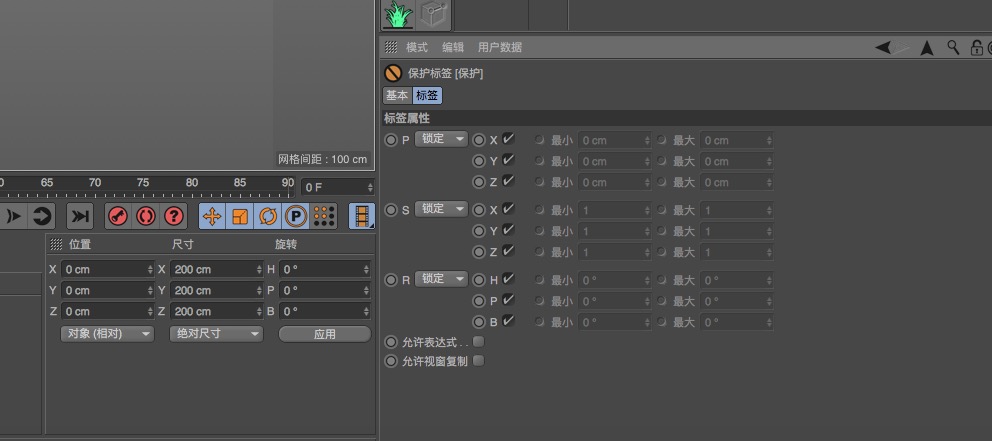Toggle the loop playback icon
This screenshot has width=992, height=441.
click(x=42, y=216)
